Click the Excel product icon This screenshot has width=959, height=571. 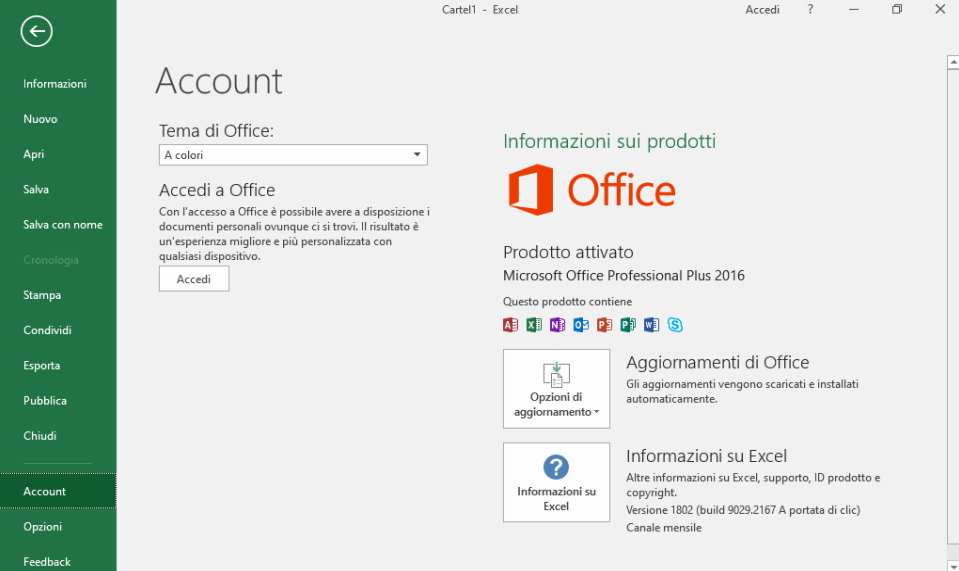pos(534,325)
